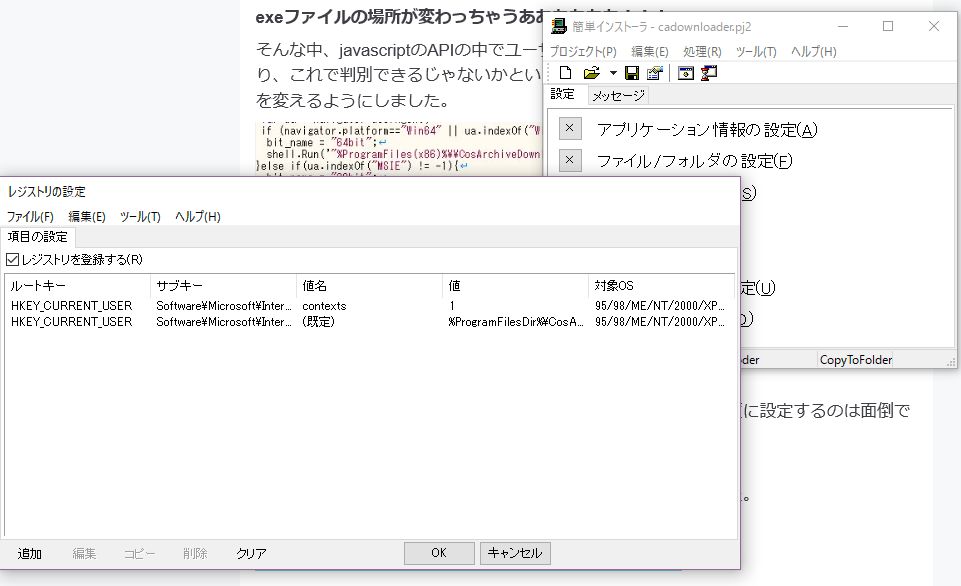Click the 値名 column header

(x=370, y=286)
